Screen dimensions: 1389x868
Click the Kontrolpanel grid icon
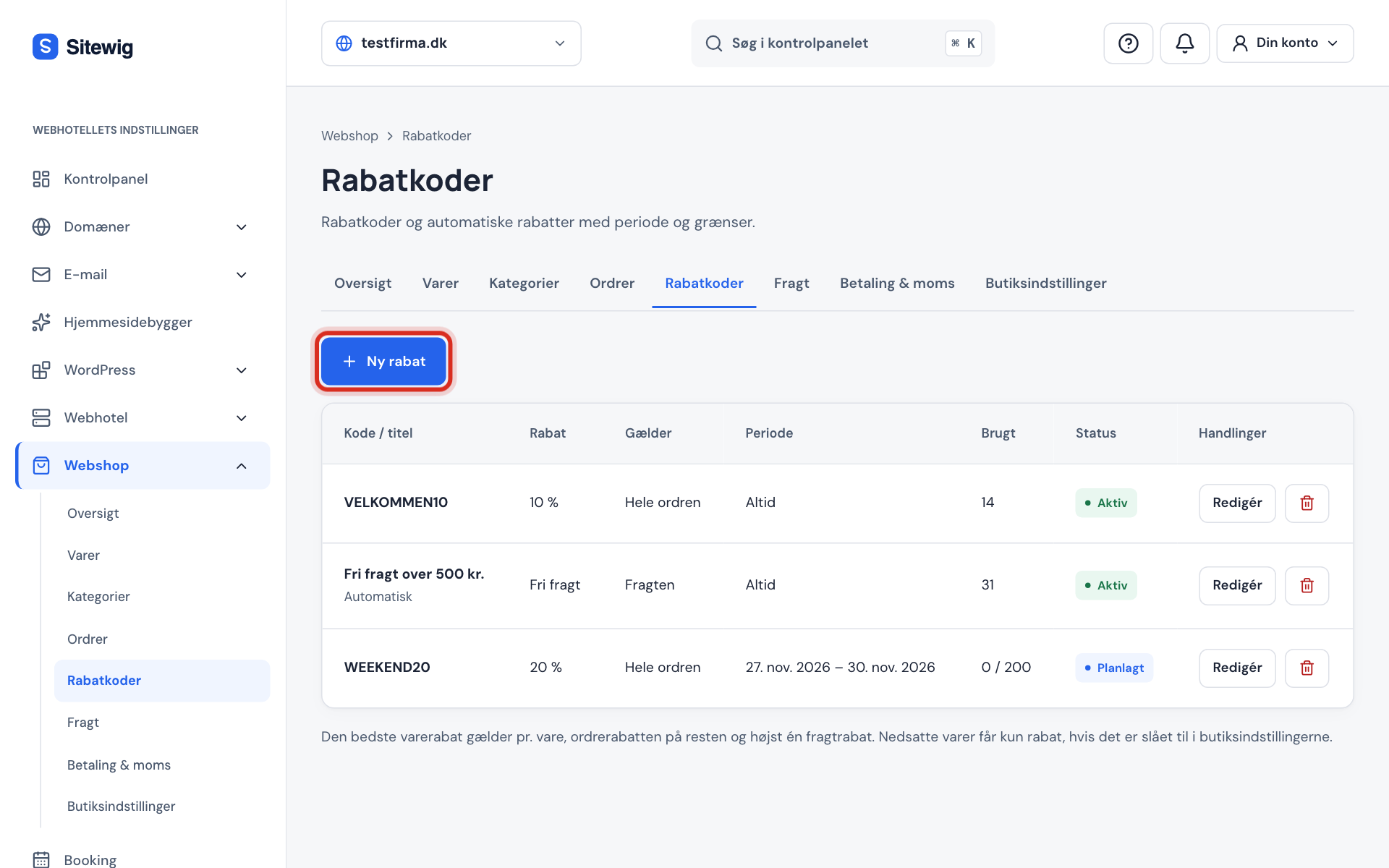[41, 179]
